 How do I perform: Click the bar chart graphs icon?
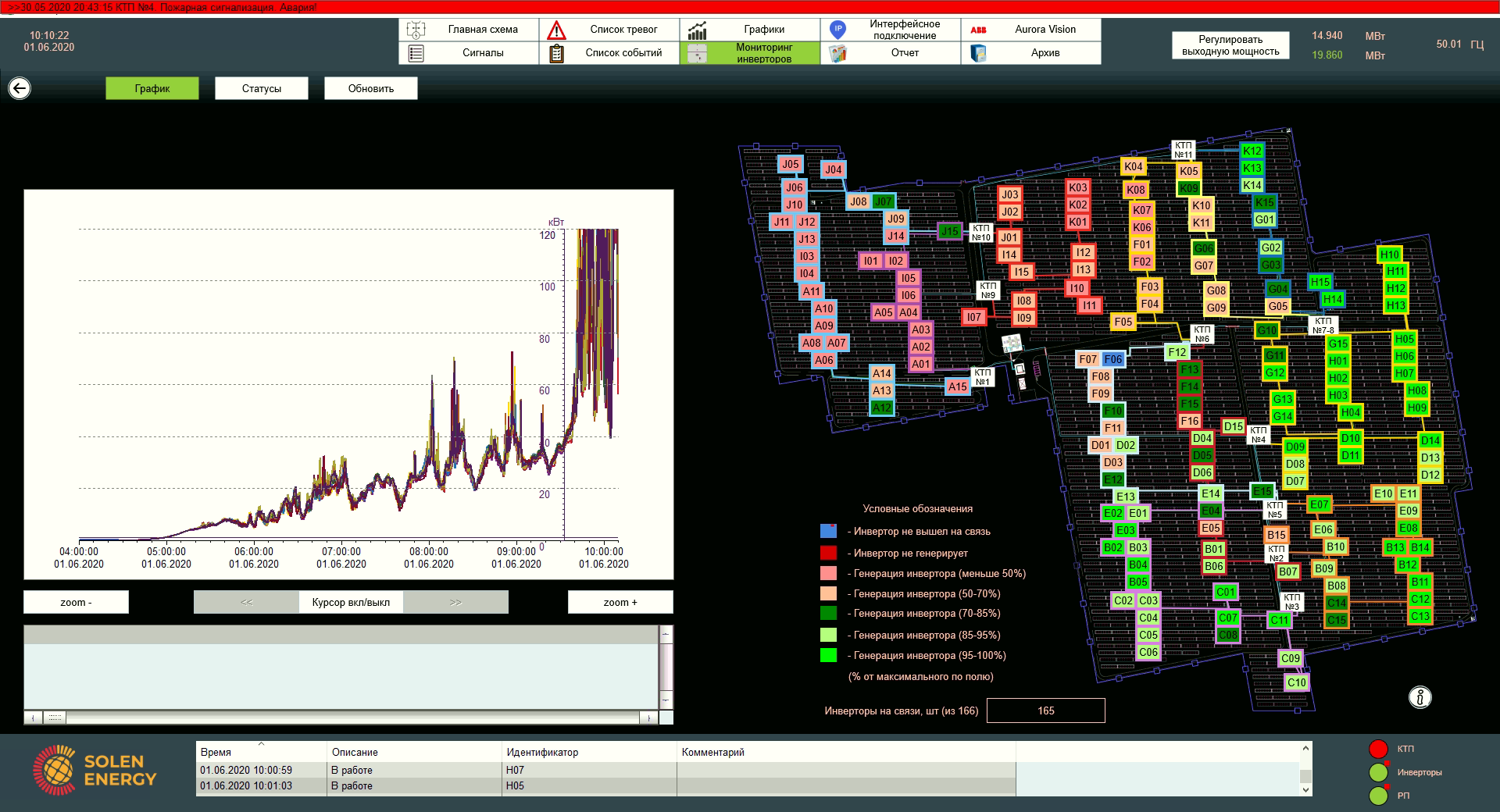coord(697,30)
